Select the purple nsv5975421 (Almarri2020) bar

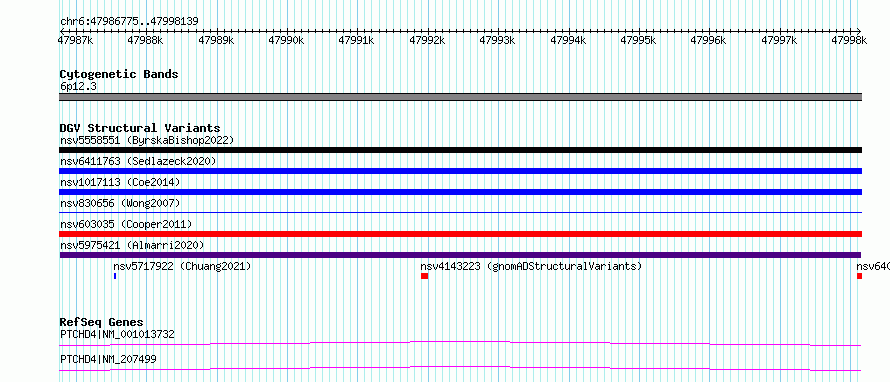460,255
